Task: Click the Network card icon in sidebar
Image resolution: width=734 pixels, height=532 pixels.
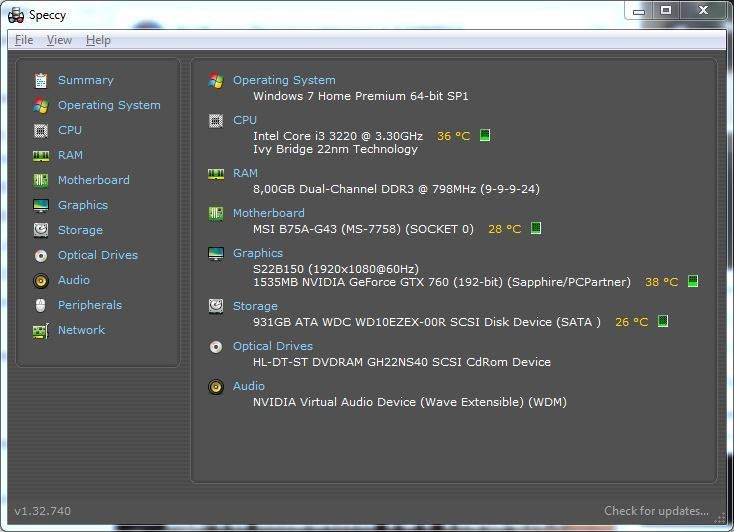Action: pyautogui.click(x=41, y=331)
